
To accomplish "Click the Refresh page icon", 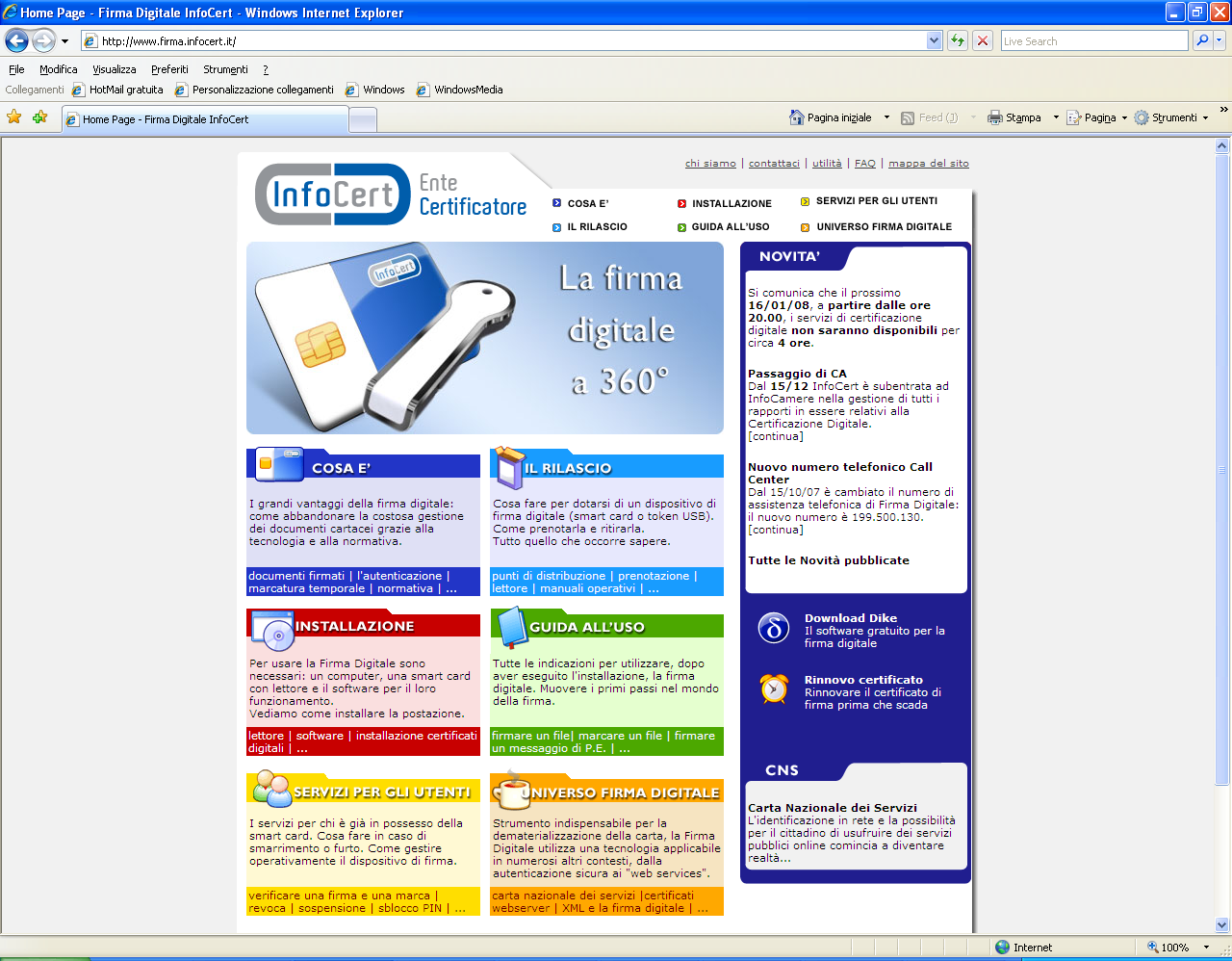I will [957, 40].
